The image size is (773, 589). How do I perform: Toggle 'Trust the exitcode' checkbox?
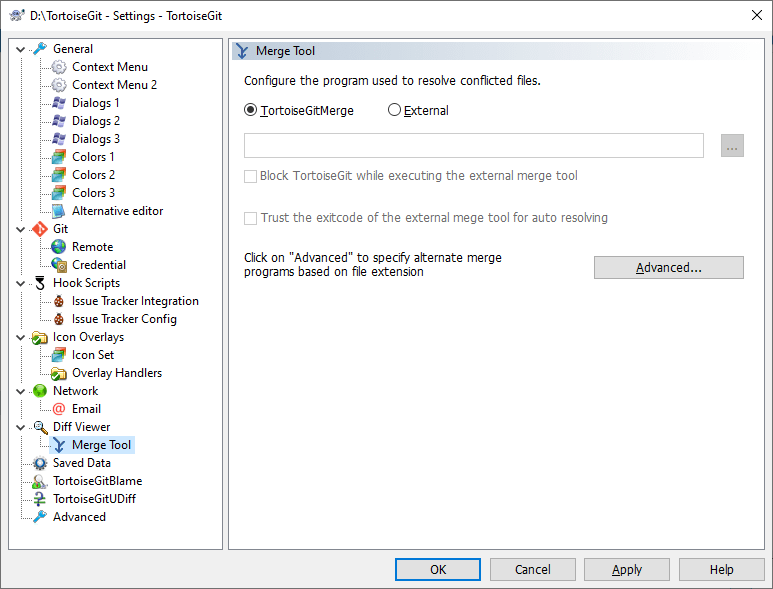pyautogui.click(x=251, y=218)
